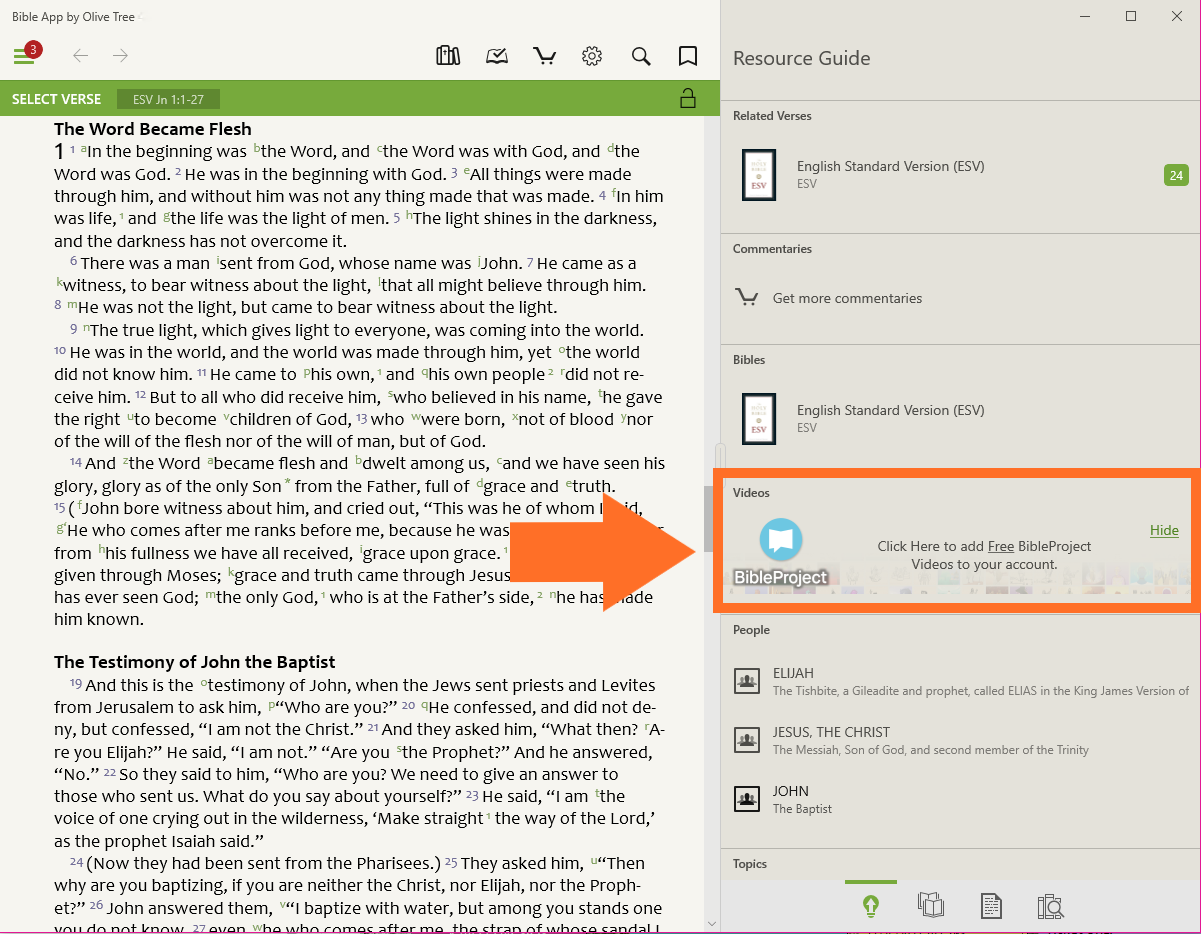Switch to the notes document tab
The height and width of the screenshot is (934, 1201).
pos(990,906)
